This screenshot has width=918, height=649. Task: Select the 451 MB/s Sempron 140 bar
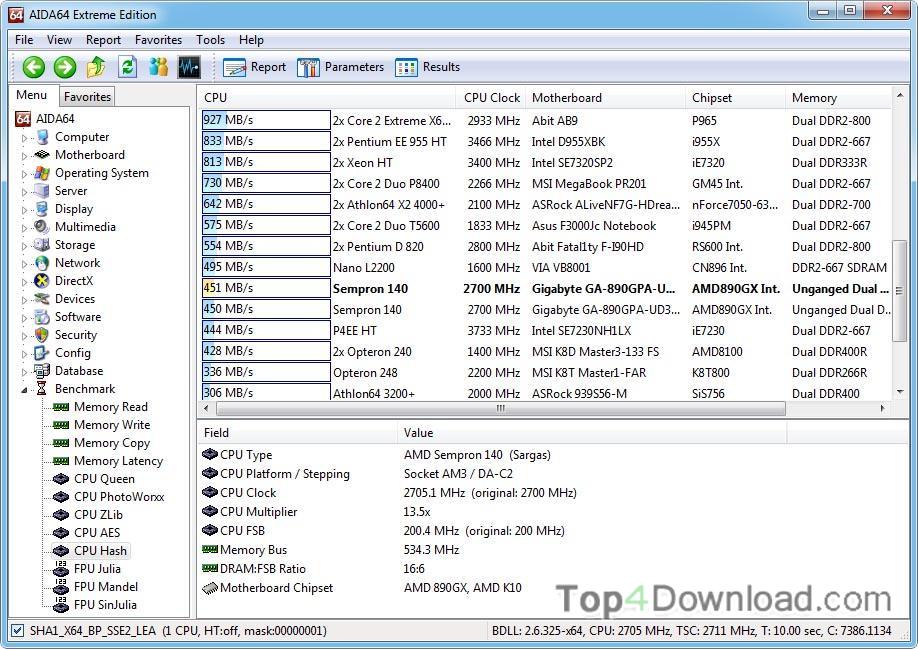[x=266, y=288]
